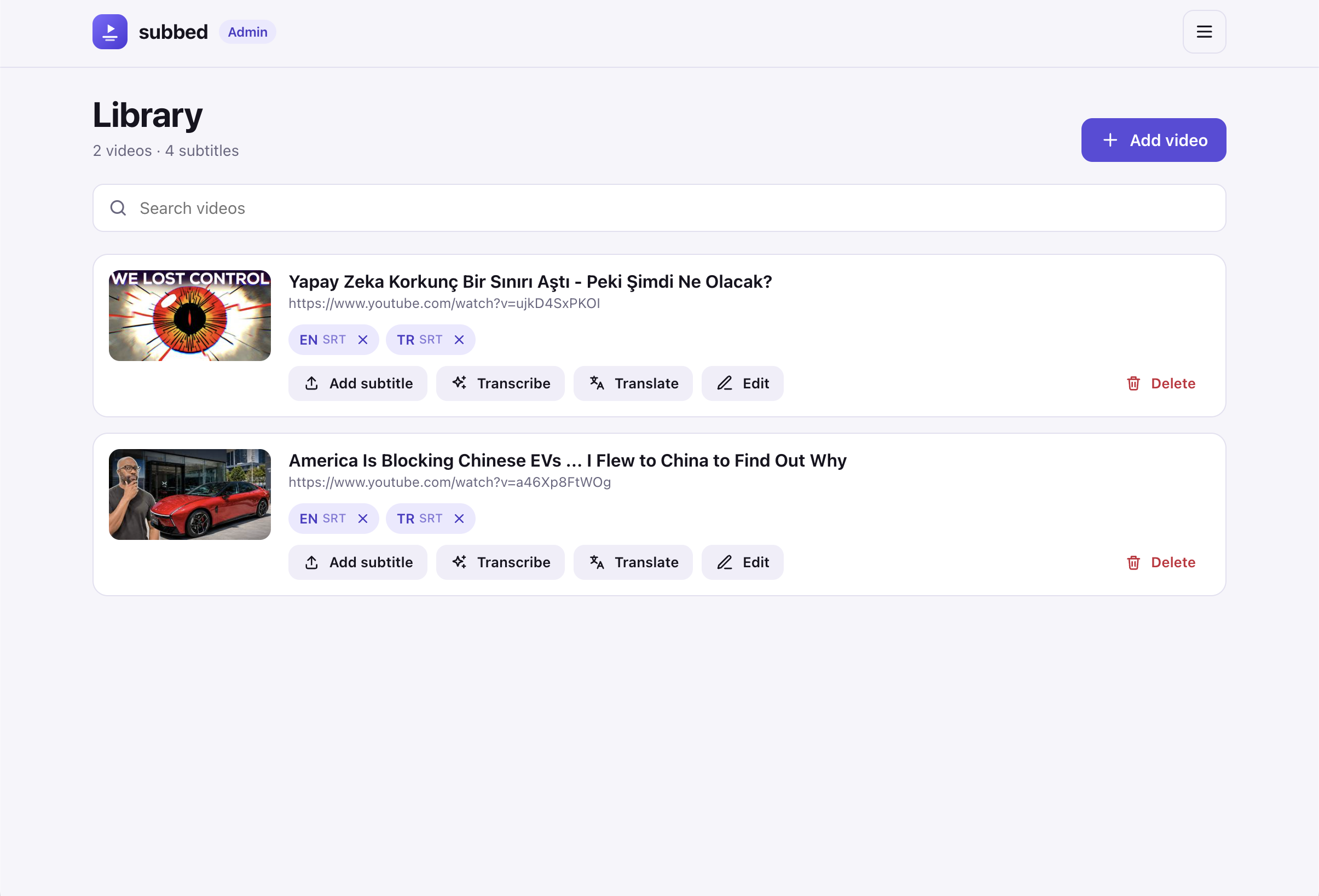Open the red car video thumbnail
Viewport: 1319px width, 896px height.
pyautogui.click(x=189, y=494)
